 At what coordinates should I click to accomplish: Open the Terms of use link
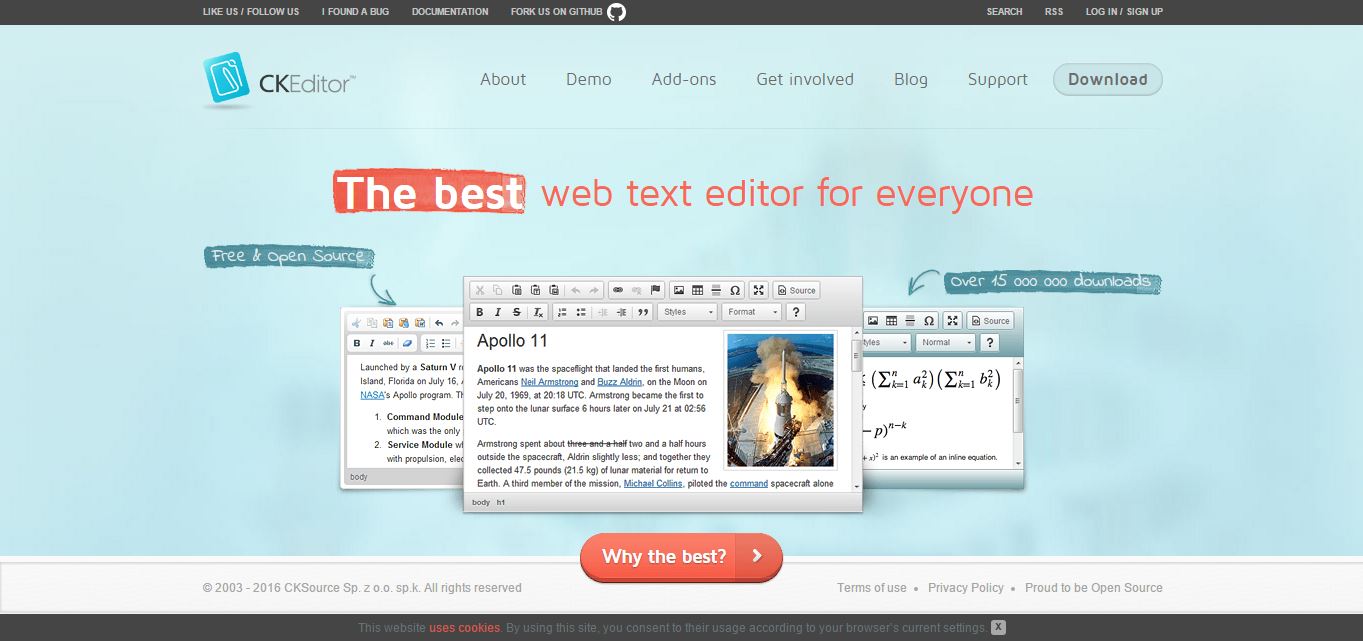pyautogui.click(x=872, y=588)
